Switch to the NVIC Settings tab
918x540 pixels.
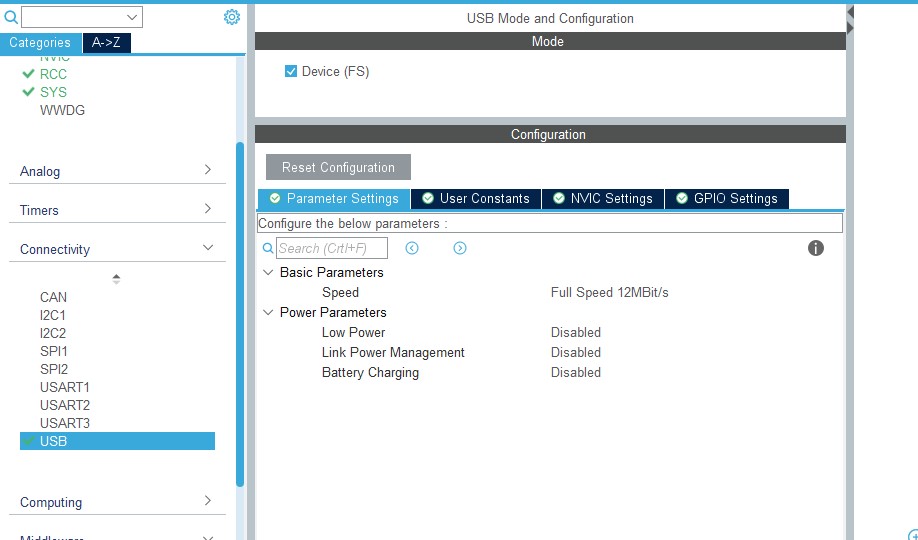pos(602,198)
